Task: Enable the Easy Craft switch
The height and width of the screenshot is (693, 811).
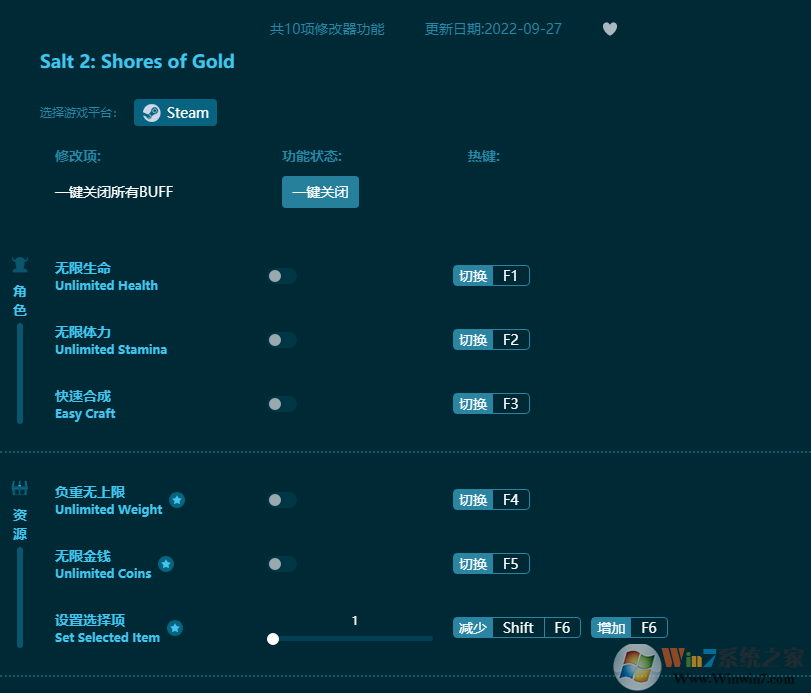Action: 282,404
